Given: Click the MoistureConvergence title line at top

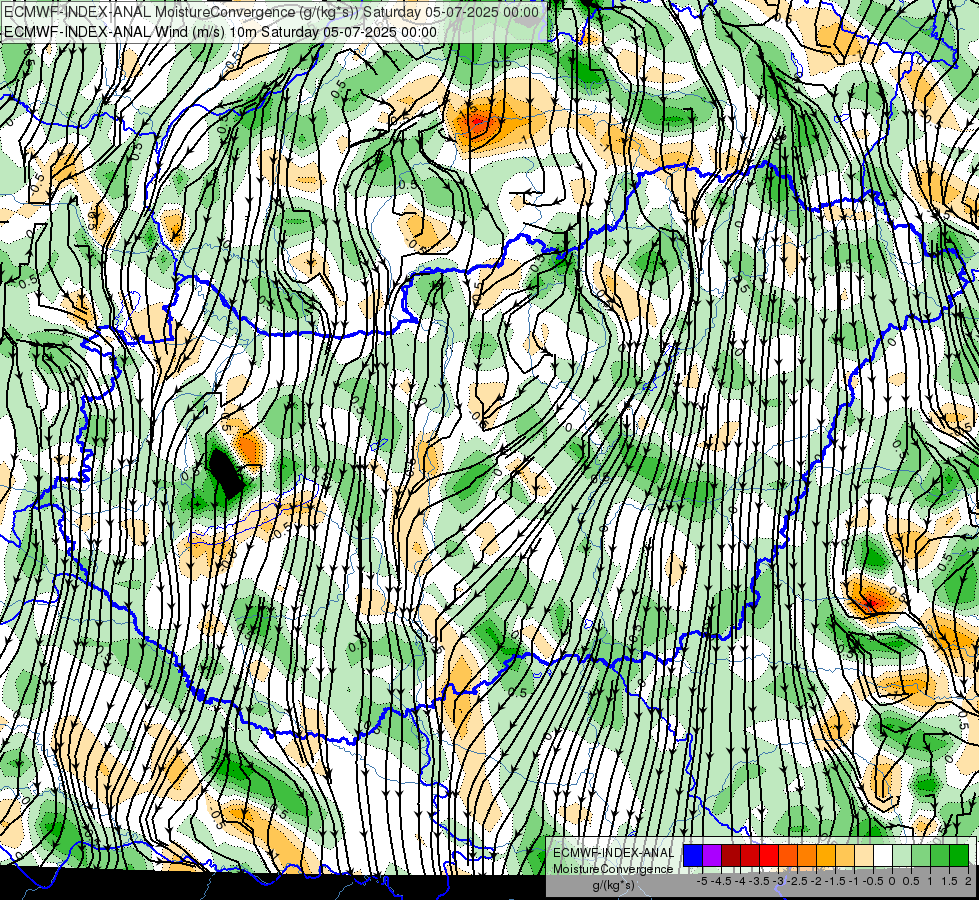Looking at the screenshot, I should pyautogui.click(x=271, y=12).
